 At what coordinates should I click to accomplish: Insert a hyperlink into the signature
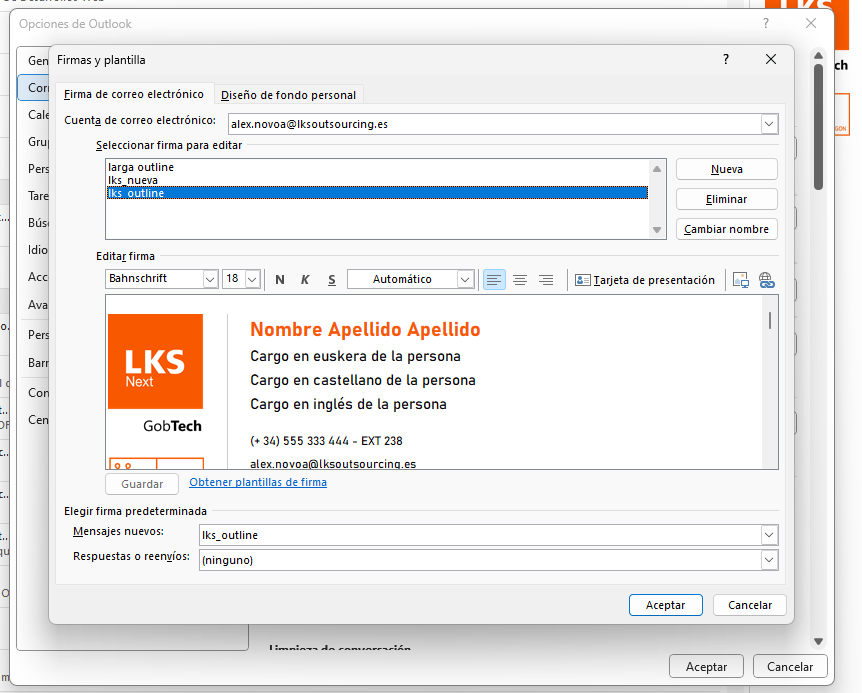[x=766, y=280]
